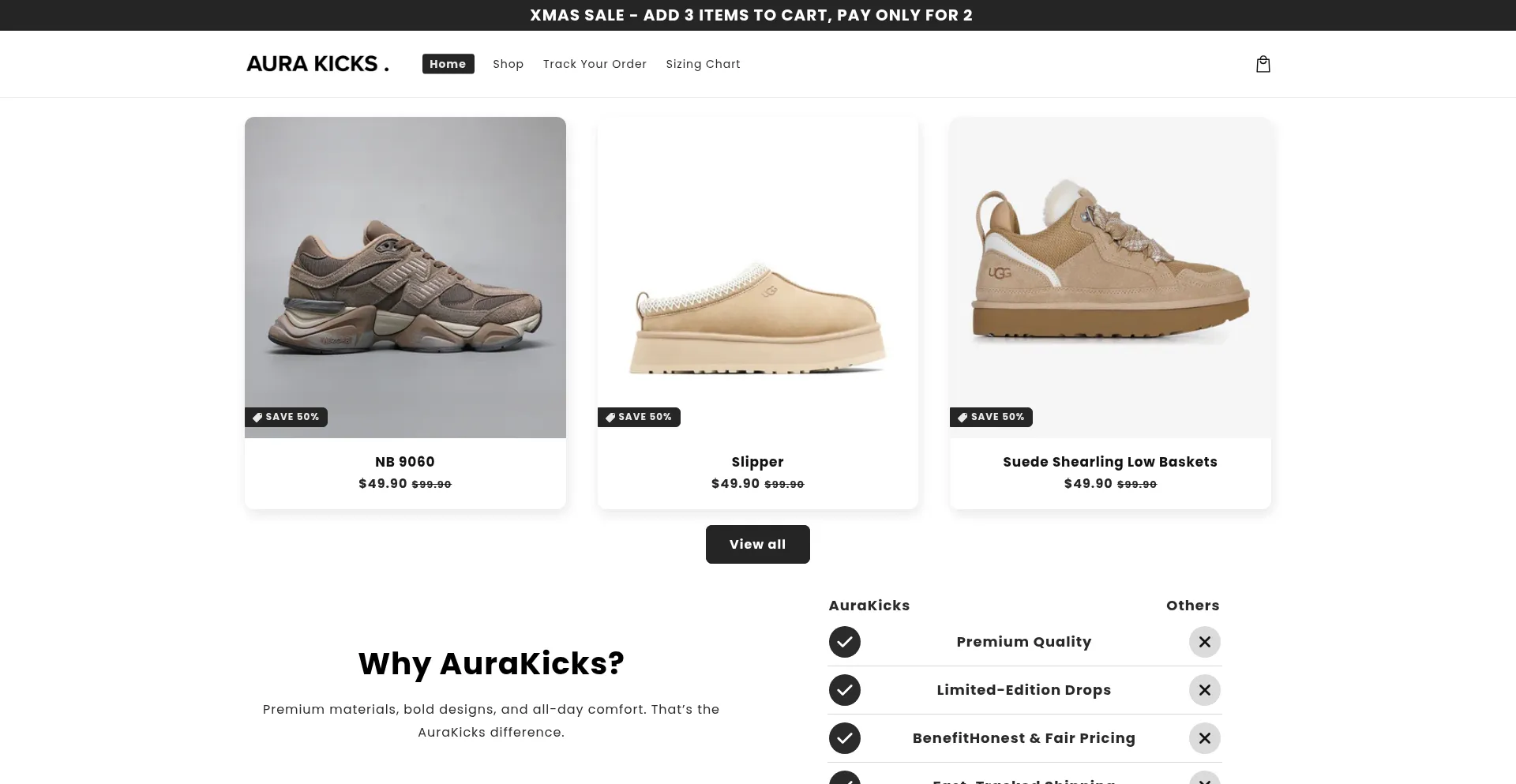The image size is (1516, 784).
Task: Click the tag icon on Slipper's SAVE badge
Action: click(610, 417)
